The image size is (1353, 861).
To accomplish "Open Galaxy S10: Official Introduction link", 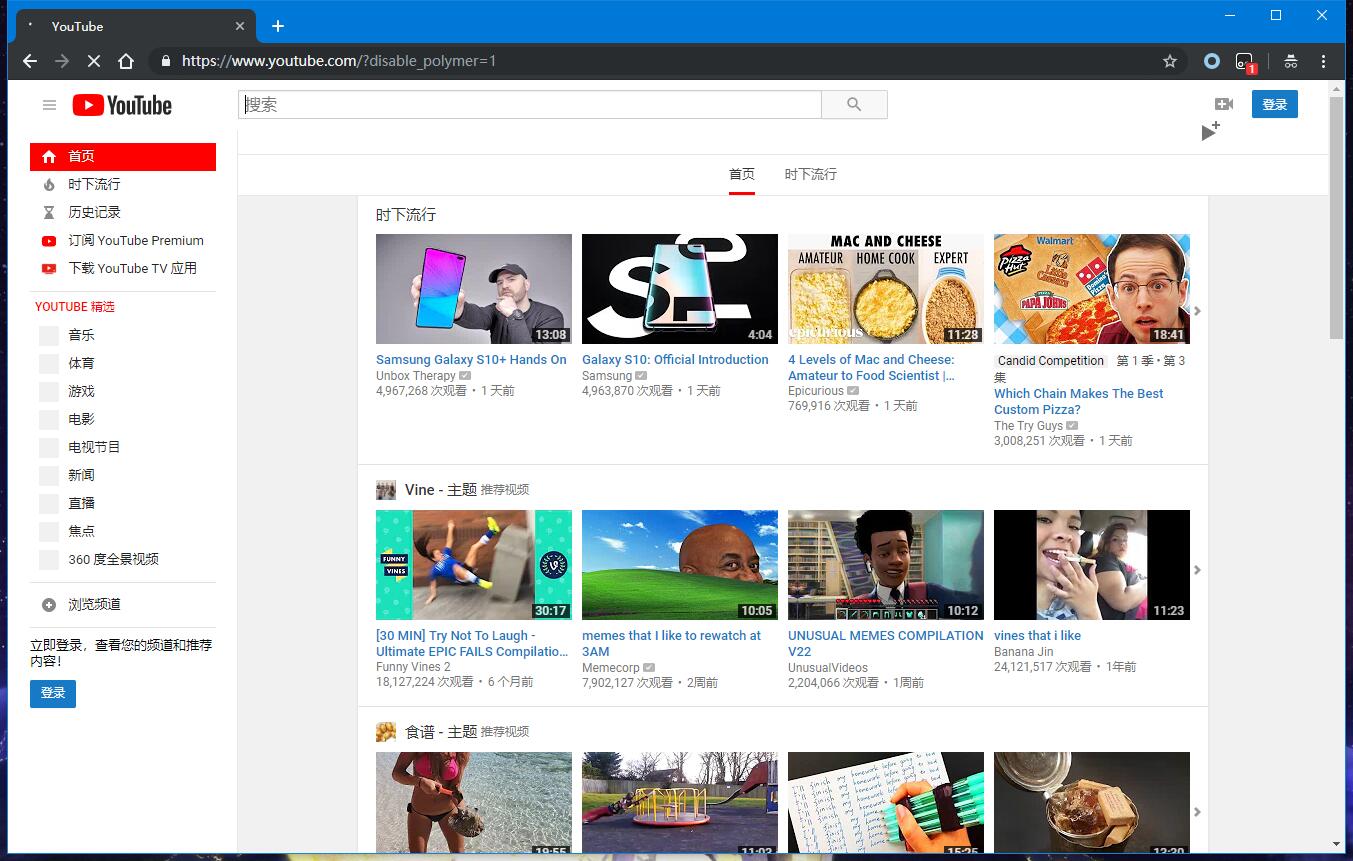I will (x=675, y=360).
